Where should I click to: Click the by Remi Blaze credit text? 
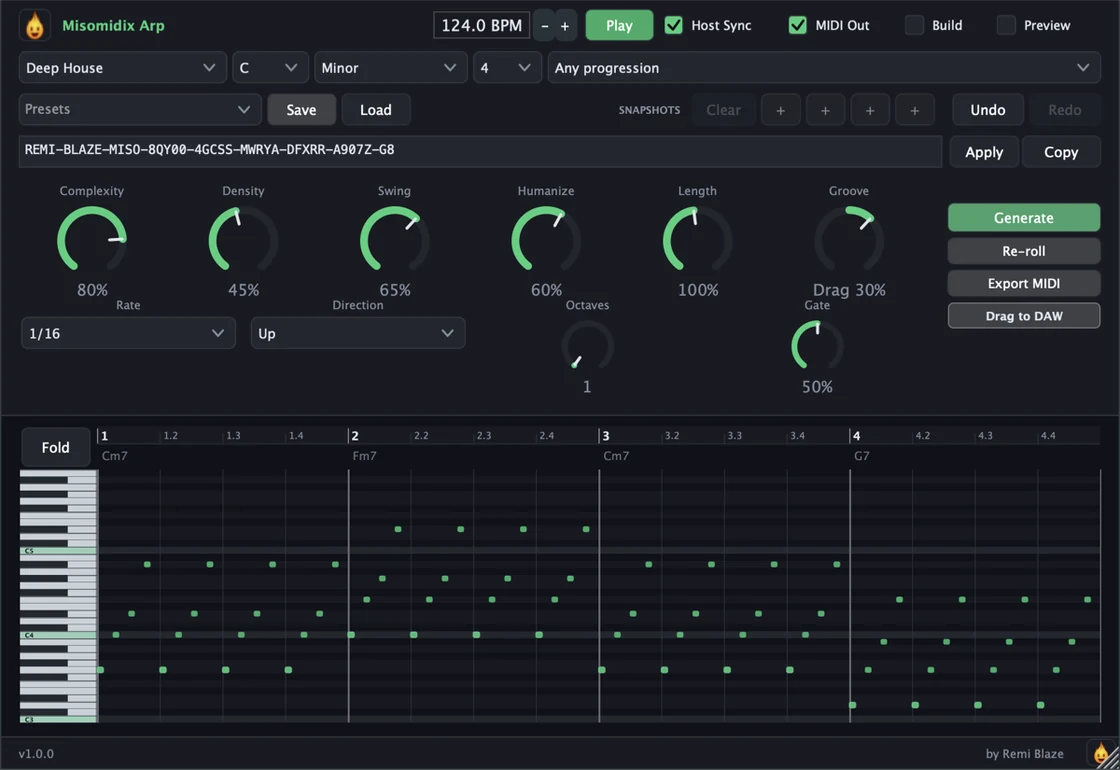(1024, 754)
